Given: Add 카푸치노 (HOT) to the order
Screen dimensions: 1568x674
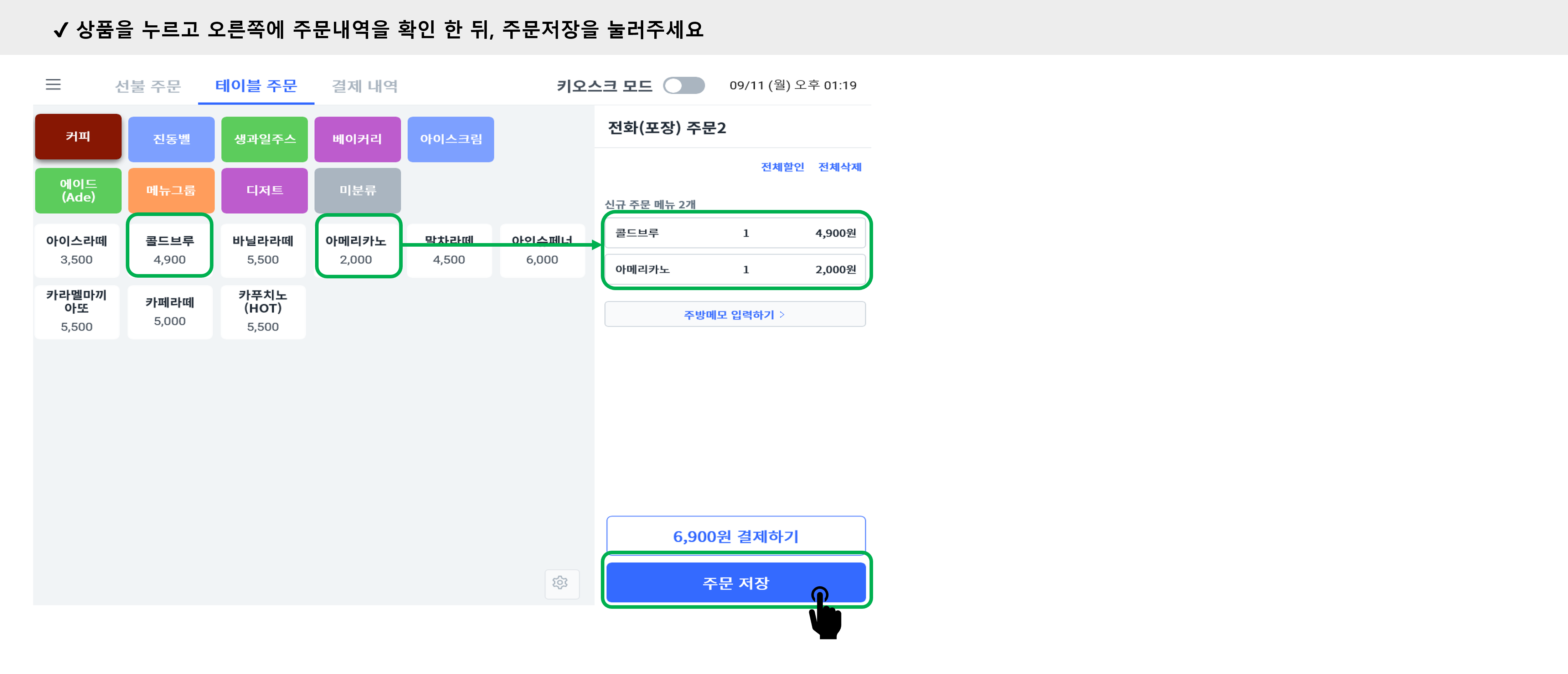Looking at the screenshot, I should 263,312.
